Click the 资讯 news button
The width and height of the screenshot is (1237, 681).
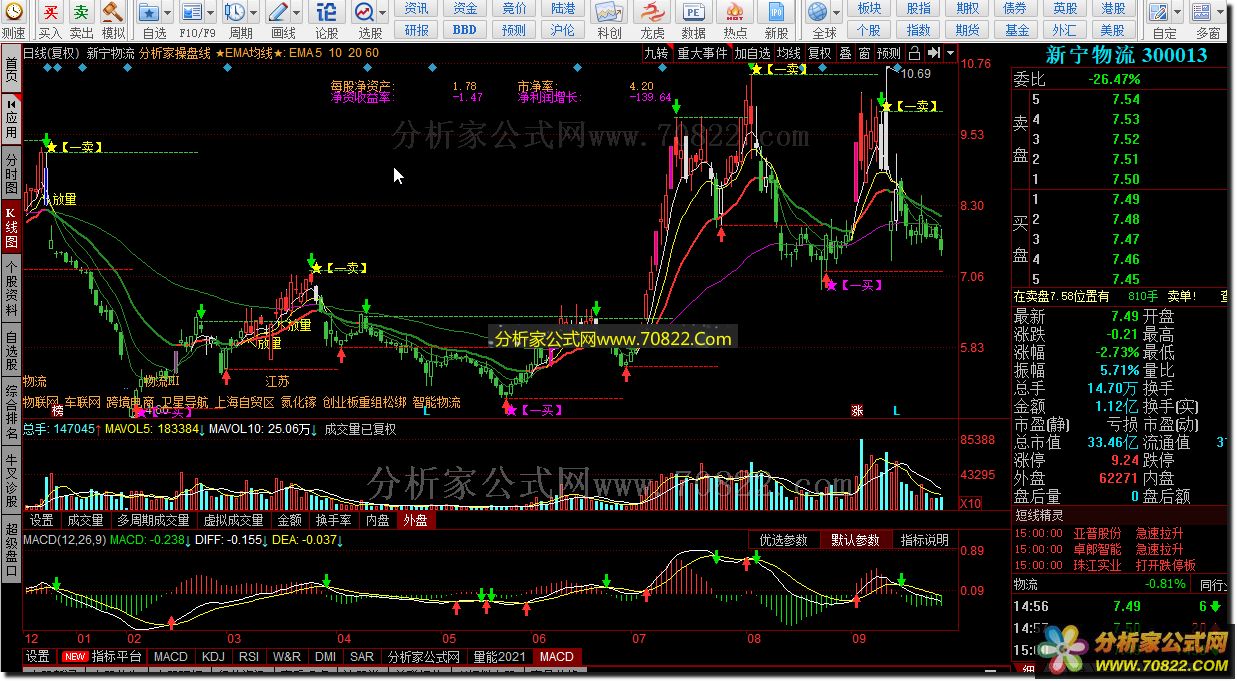tap(416, 8)
